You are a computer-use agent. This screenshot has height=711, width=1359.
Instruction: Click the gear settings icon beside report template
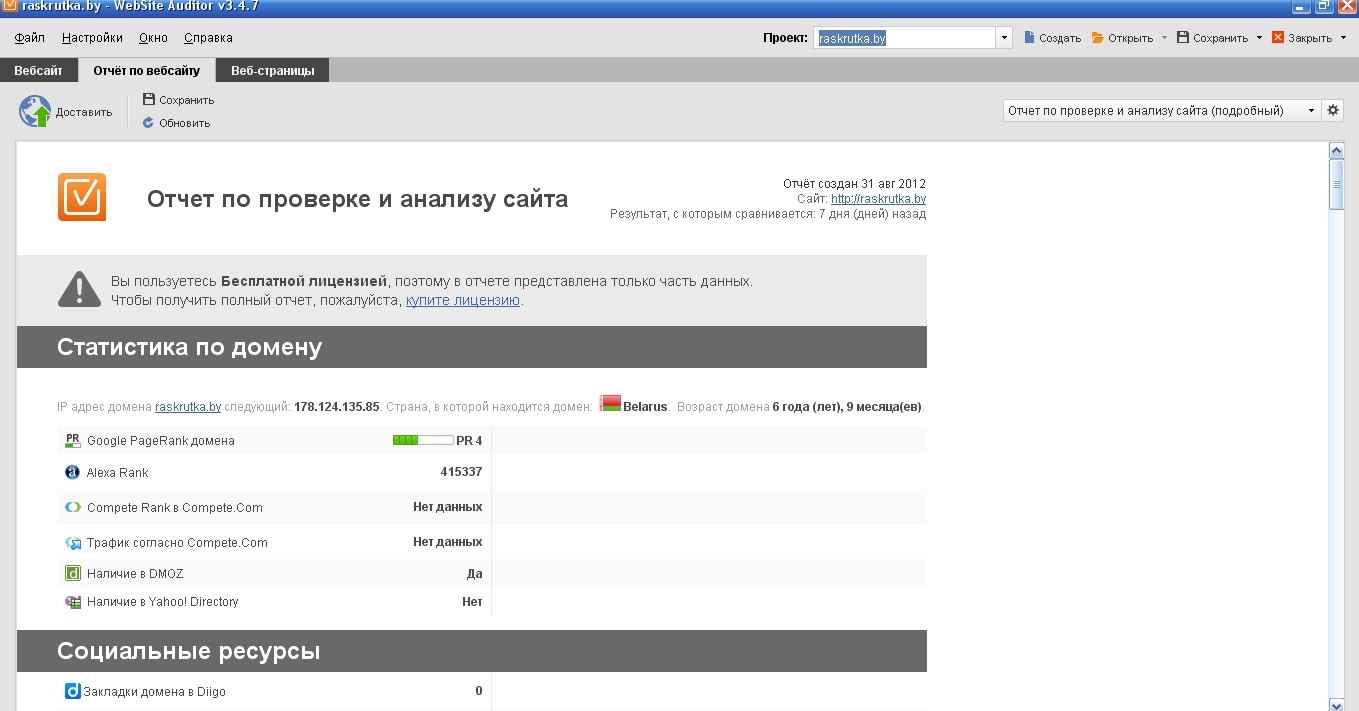[x=1333, y=110]
